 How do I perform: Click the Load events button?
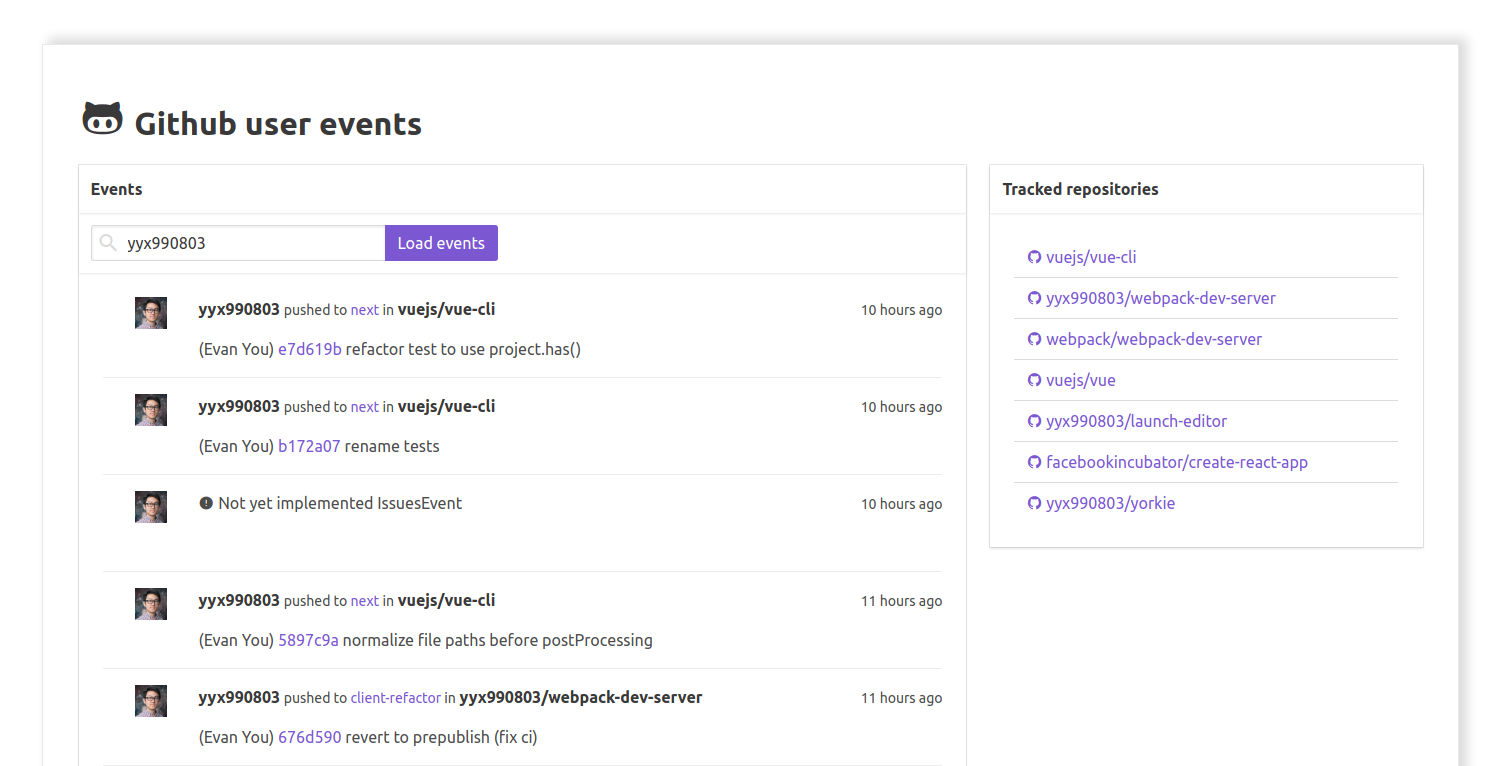[441, 243]
